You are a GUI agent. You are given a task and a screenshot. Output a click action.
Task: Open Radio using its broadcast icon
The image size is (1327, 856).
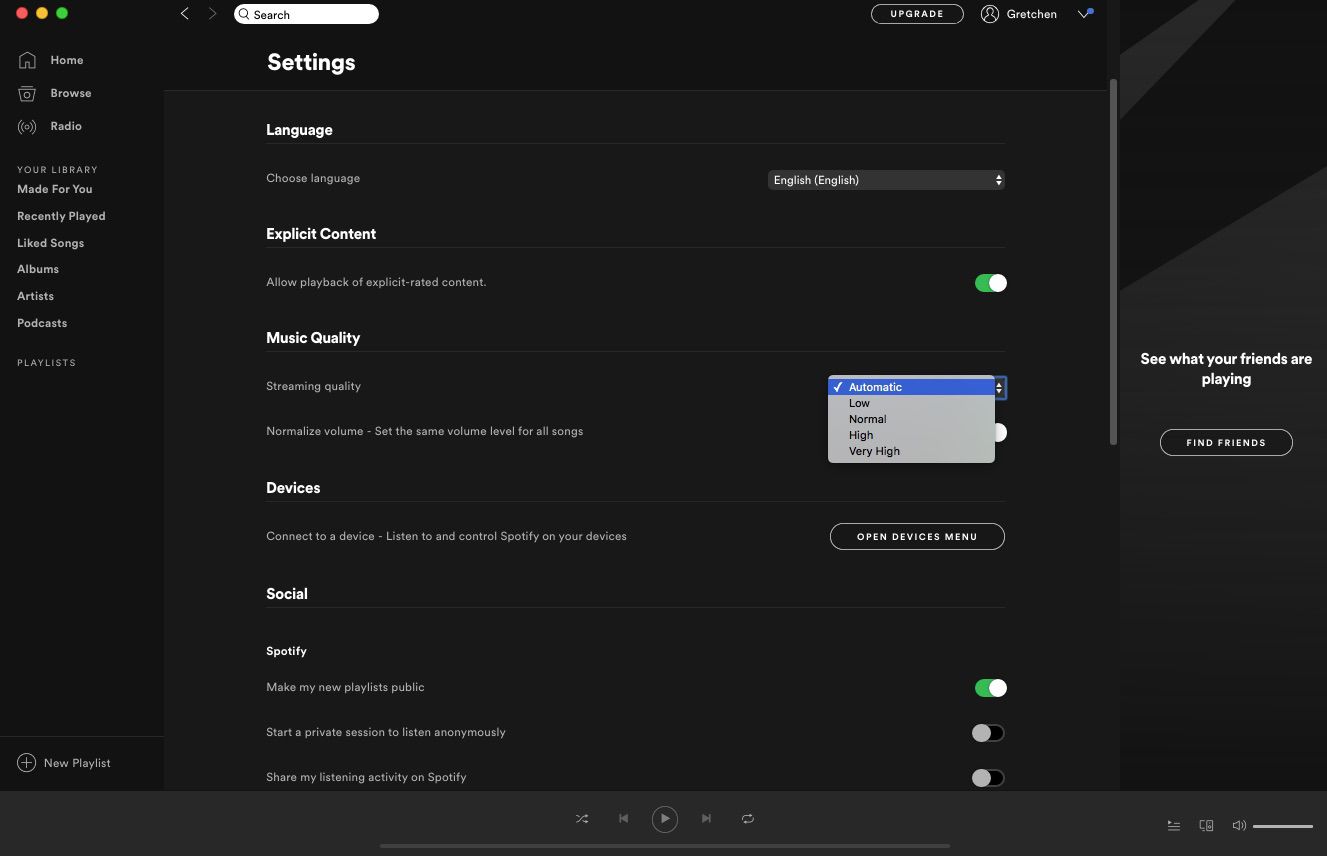27,127
